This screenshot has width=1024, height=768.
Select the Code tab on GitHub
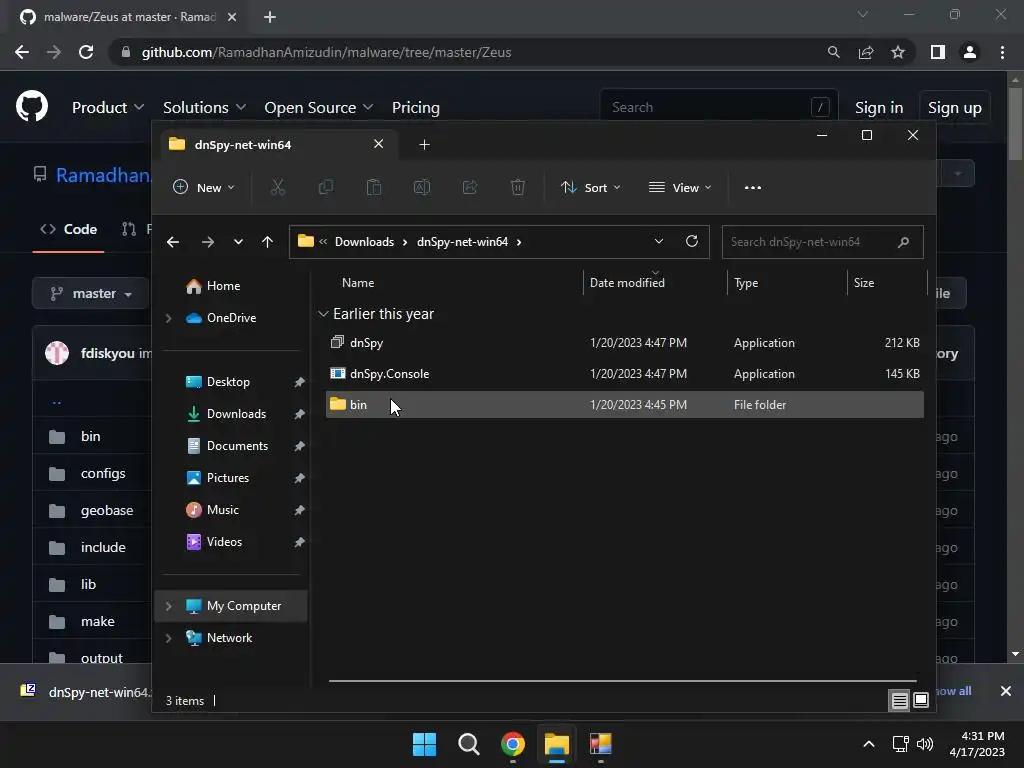click(69, 229)
